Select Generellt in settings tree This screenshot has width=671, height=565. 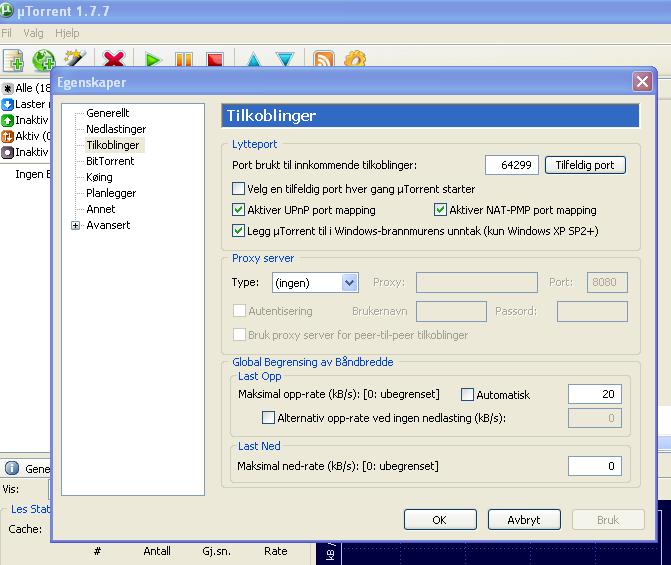pos(107,113)
